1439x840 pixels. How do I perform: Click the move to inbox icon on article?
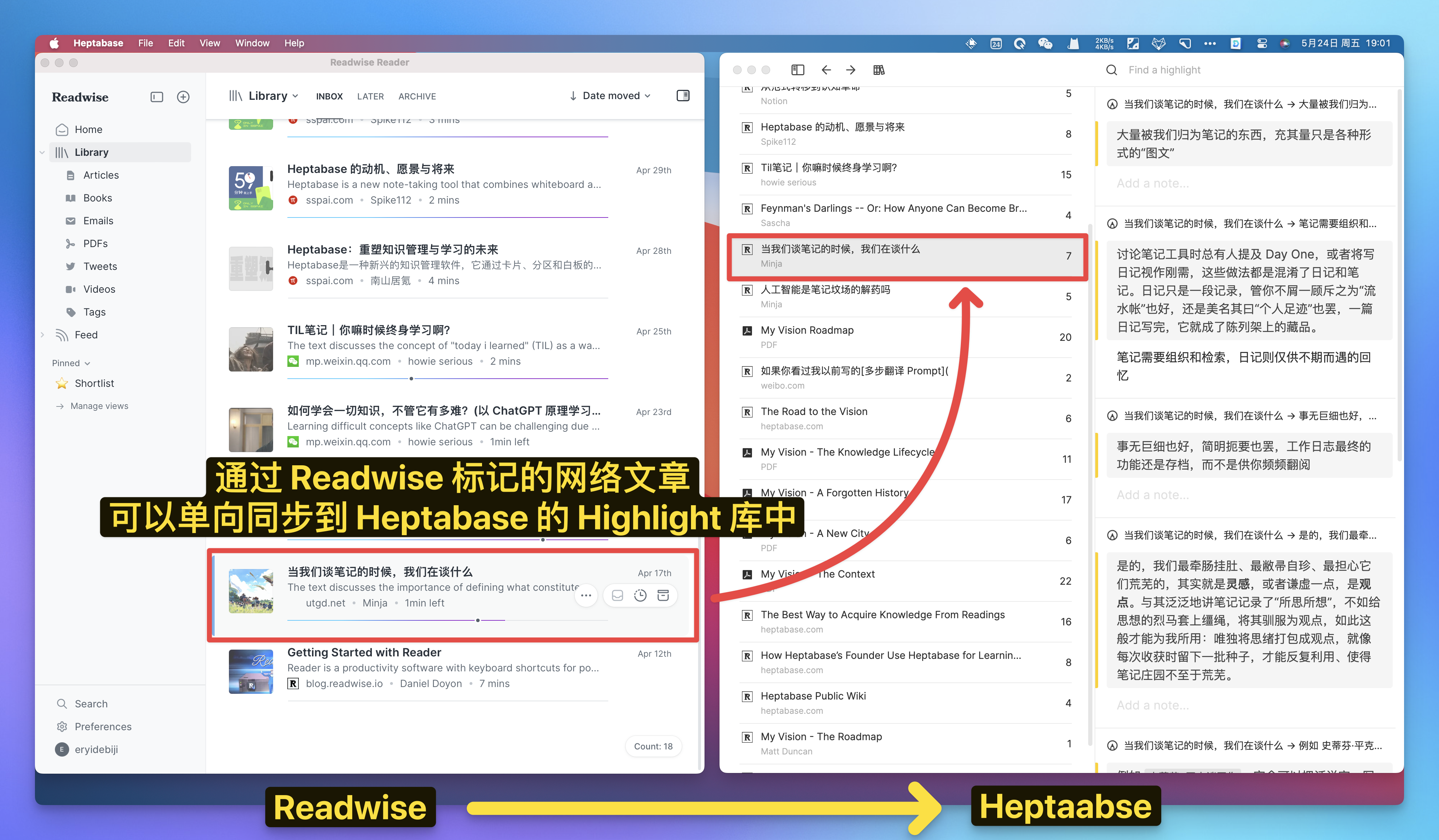tap(617, 596)
